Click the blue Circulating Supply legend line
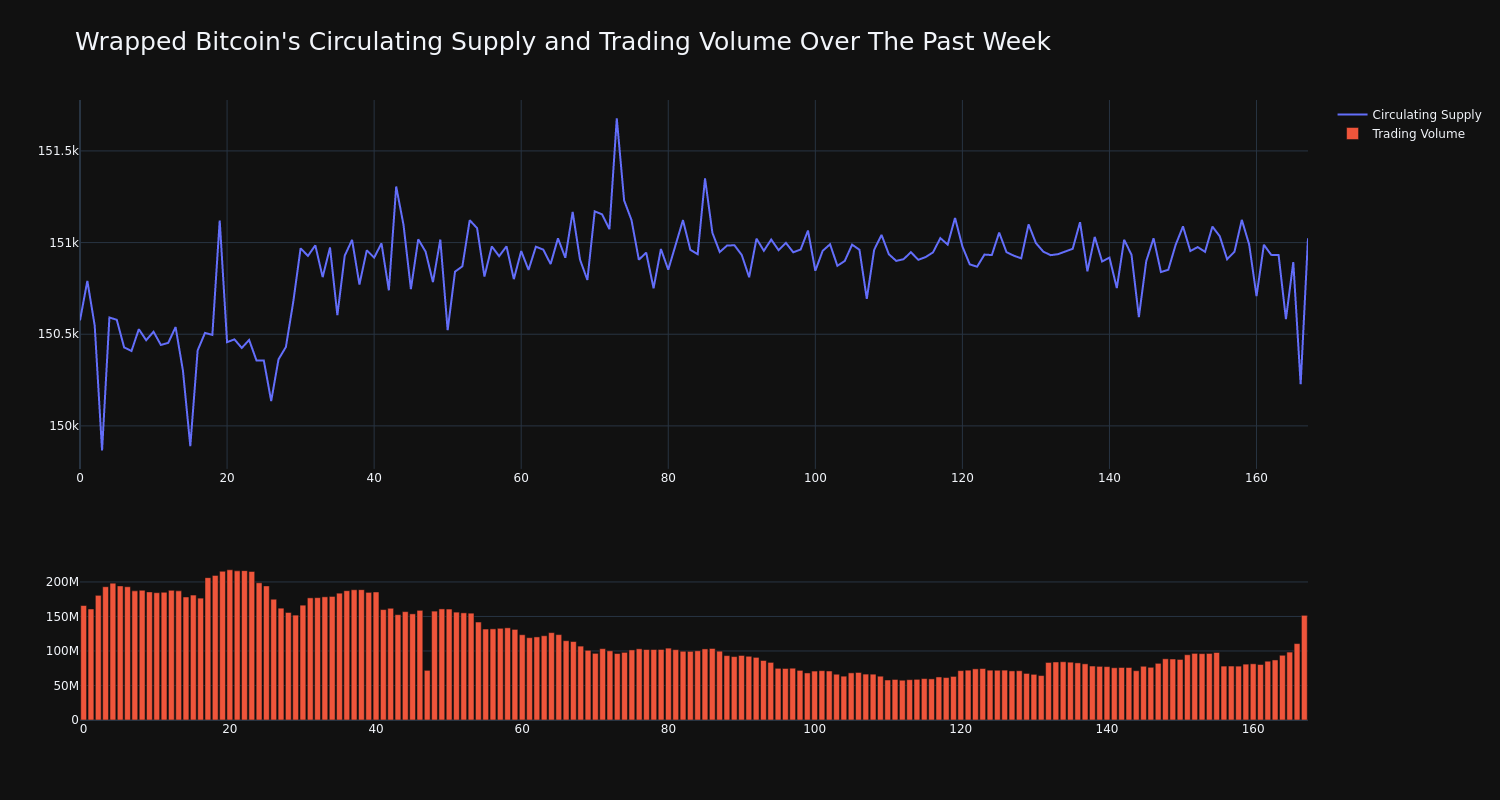Image resolution: width=1500 pixels, height=800 pixels. [x=1352, y=115]
